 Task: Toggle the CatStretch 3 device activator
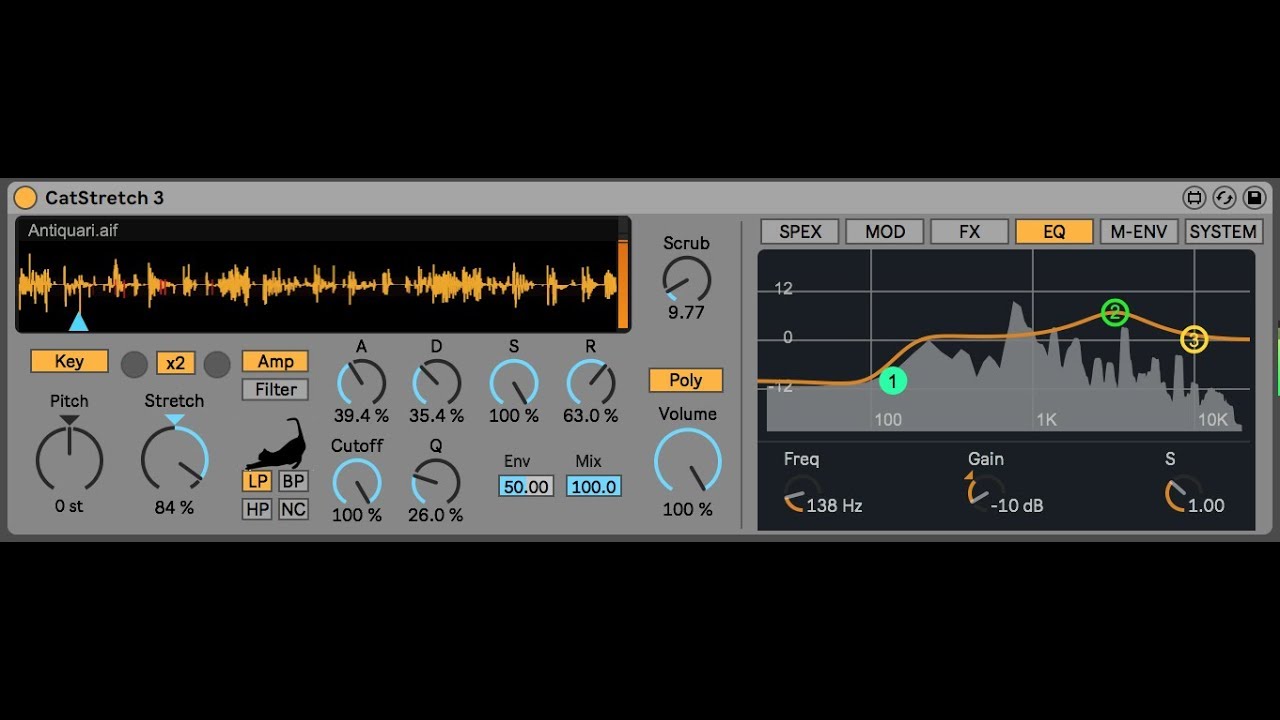click(25, 198)
